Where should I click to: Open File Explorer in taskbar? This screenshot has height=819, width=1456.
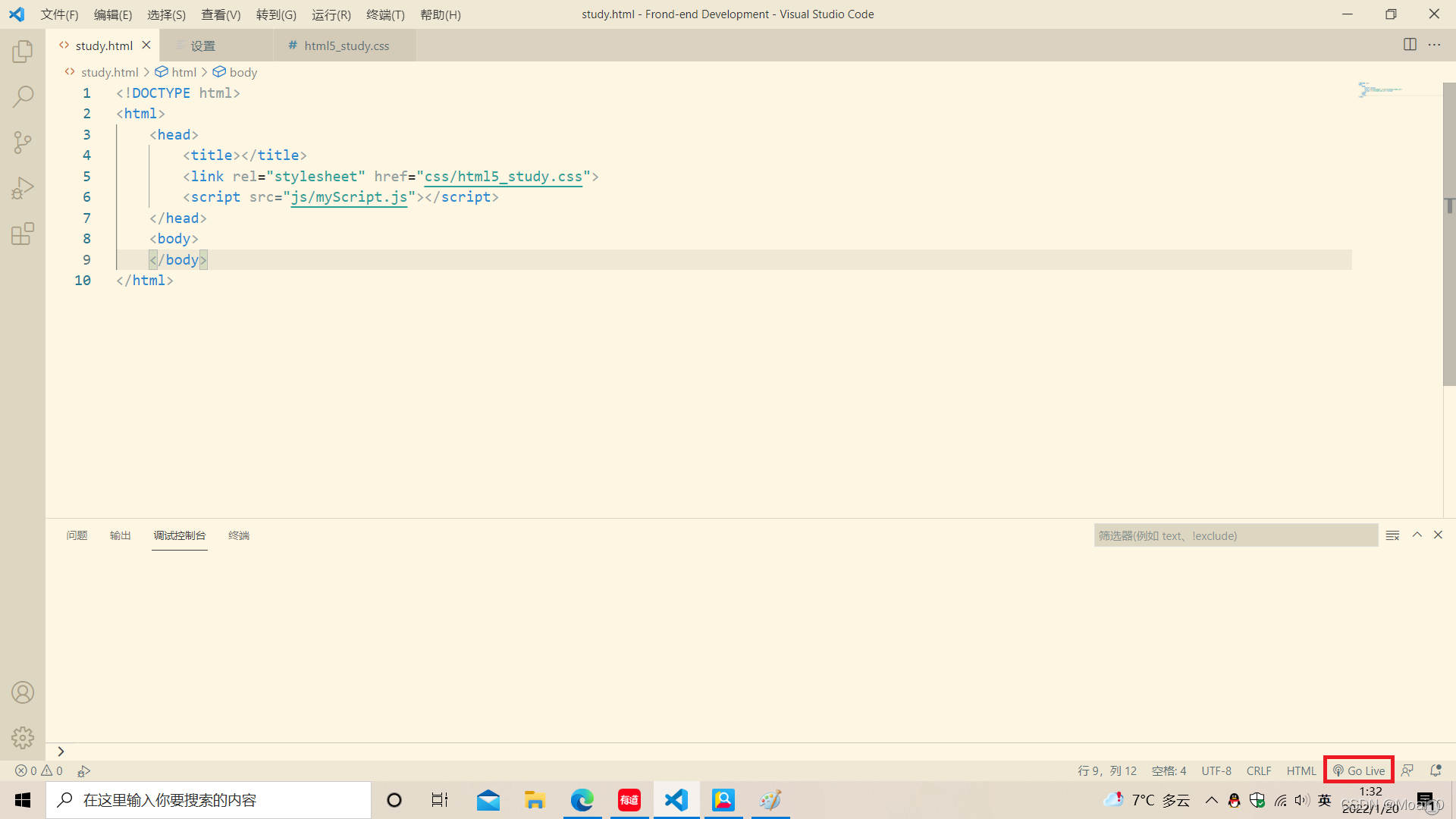tap(535, 800)
